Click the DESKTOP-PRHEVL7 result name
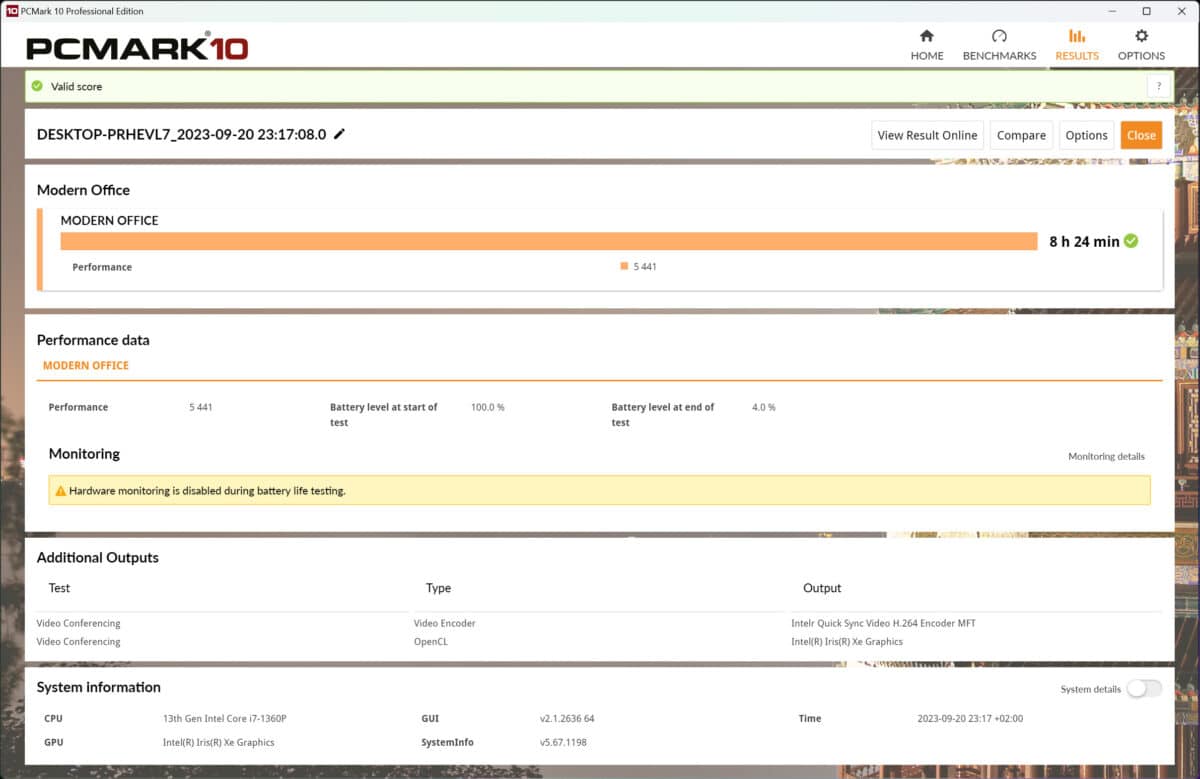This screenshot has height=779, width=1200. click(x=181, y=134)
